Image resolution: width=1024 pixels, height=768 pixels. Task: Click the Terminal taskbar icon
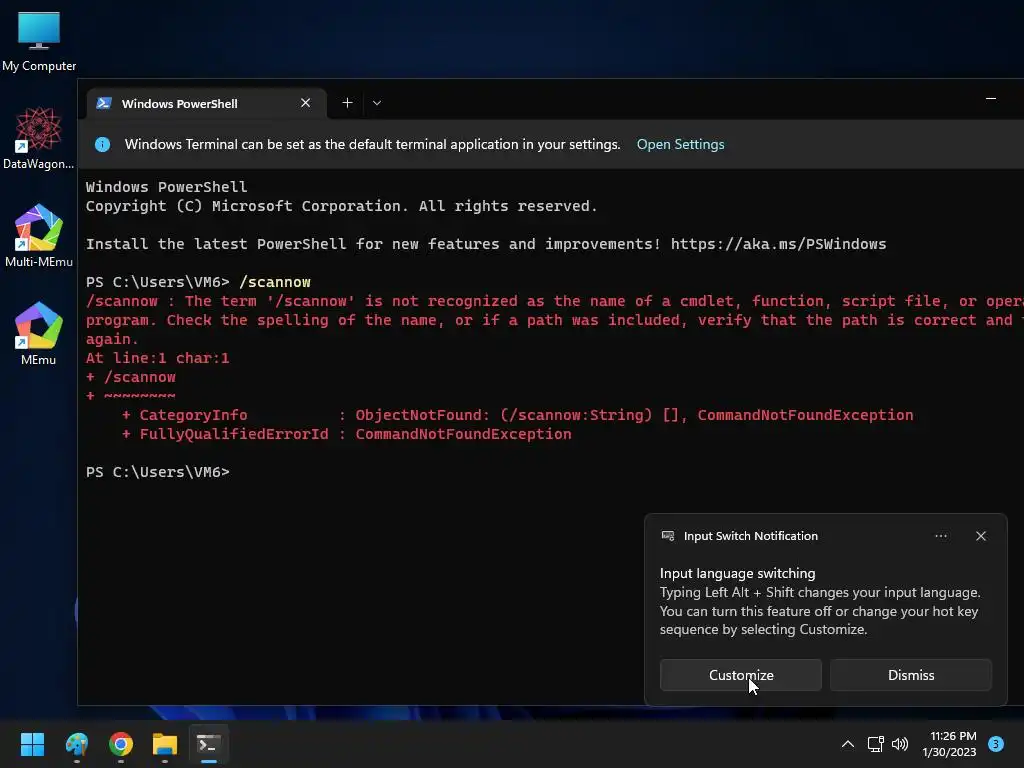click(x=209, y=744)
